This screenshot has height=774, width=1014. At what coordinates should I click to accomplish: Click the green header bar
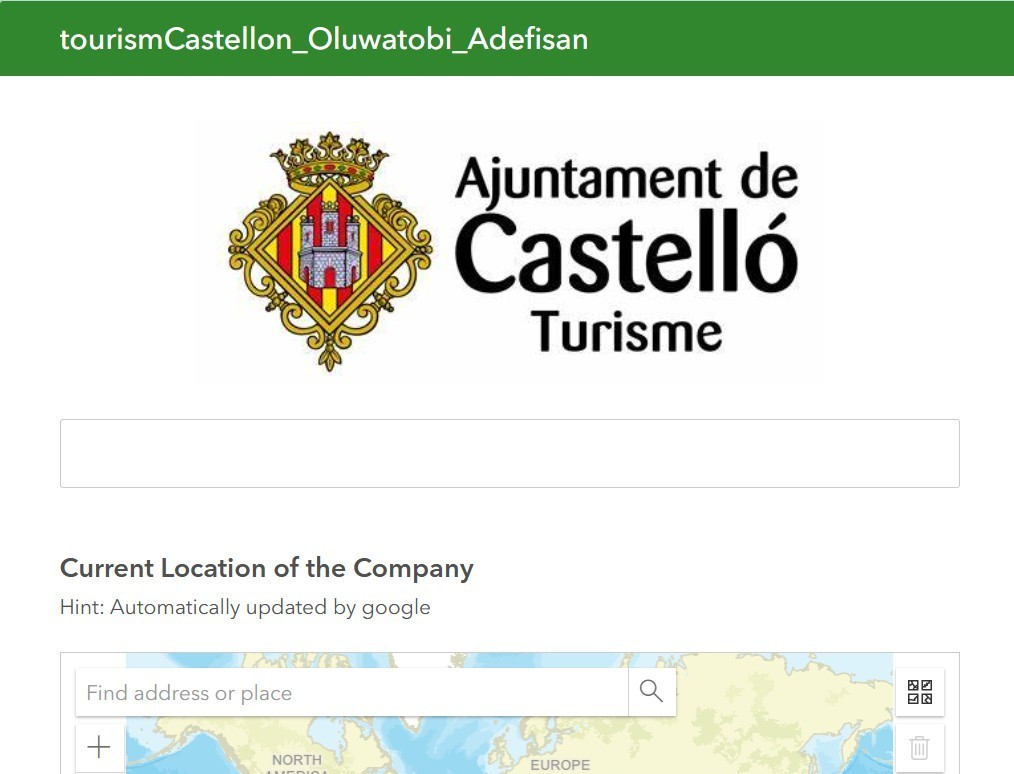(800, 39)
